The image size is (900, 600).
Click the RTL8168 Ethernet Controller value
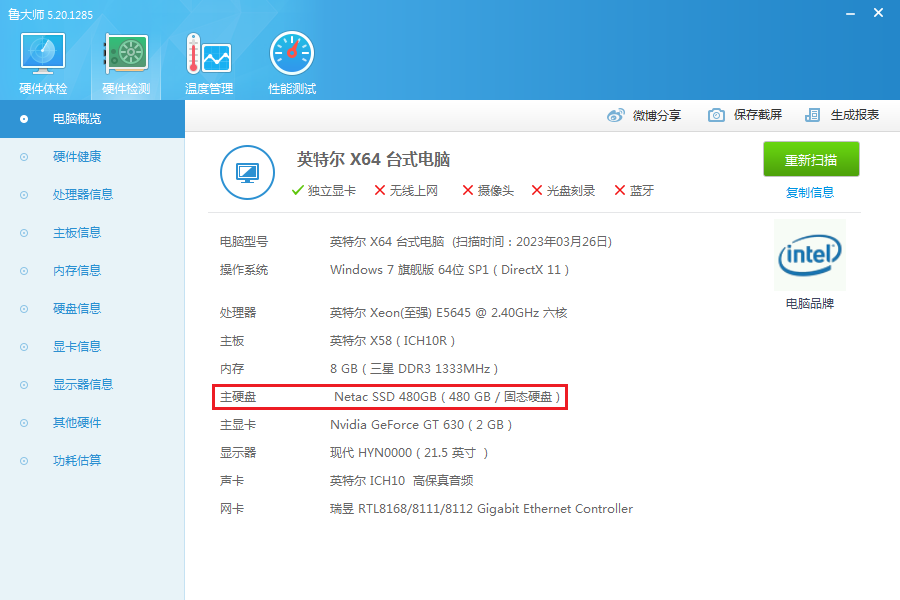[x=481, y=509]
